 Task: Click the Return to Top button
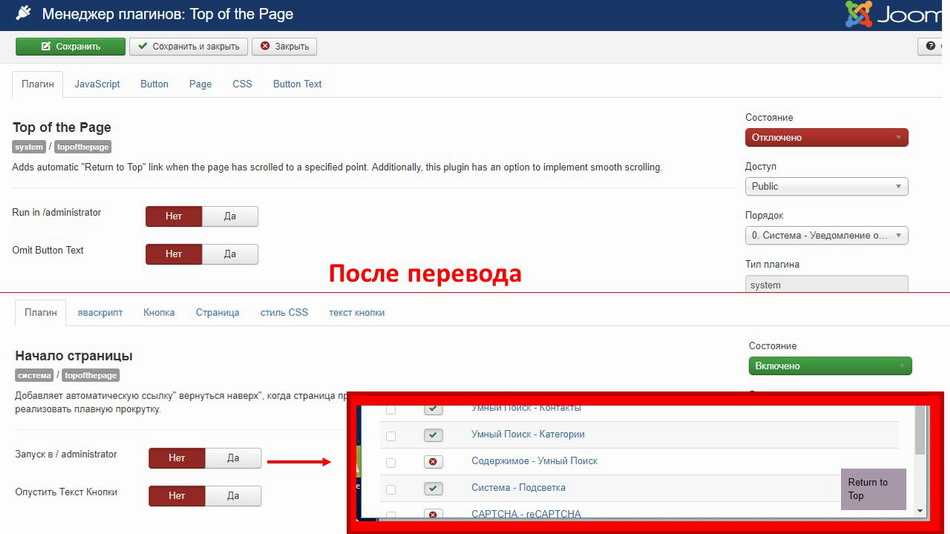tap(872, 489)
